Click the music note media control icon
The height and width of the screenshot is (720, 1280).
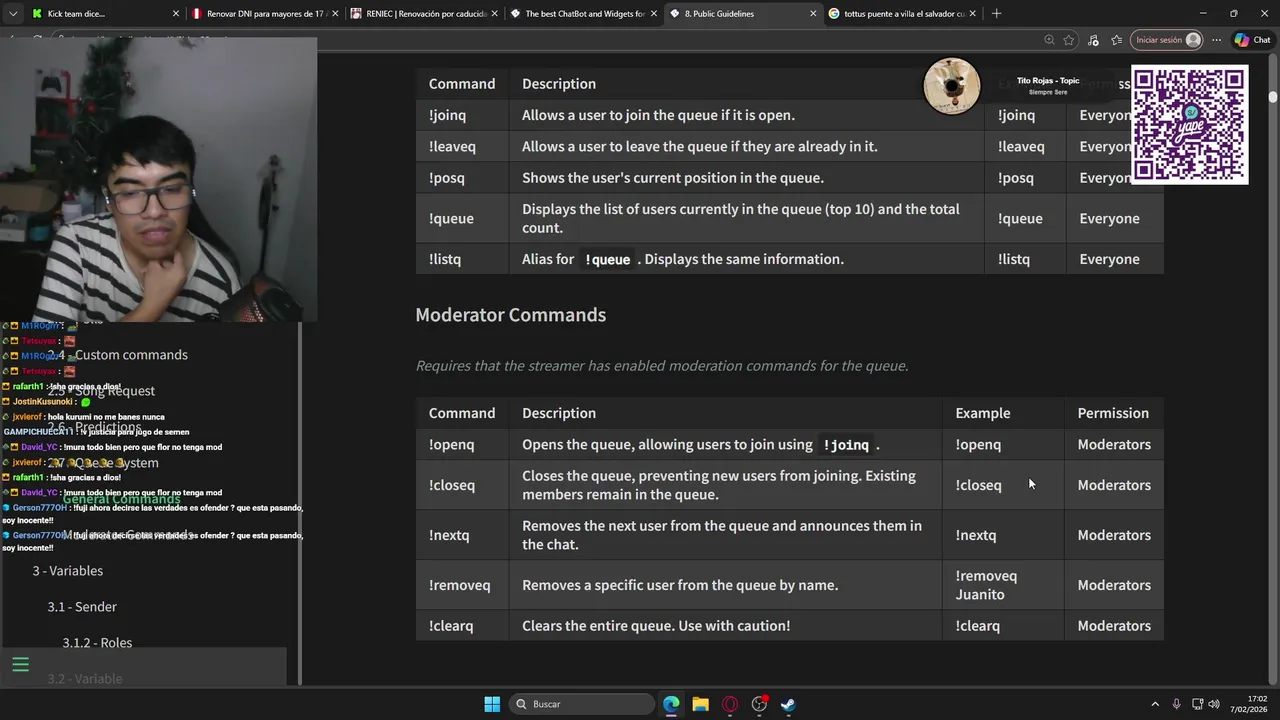coord(1093,40)
